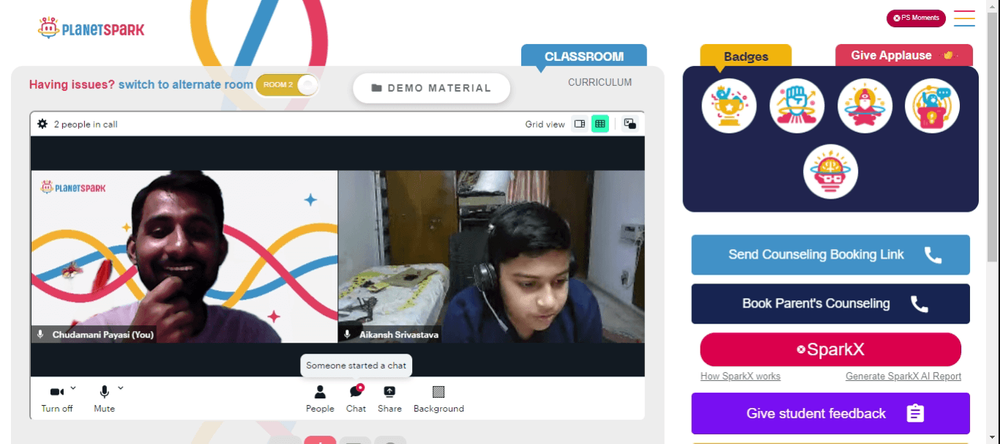Select the Give Applause tab
This screenshot has width=1000, height=444.
(904, 56)
